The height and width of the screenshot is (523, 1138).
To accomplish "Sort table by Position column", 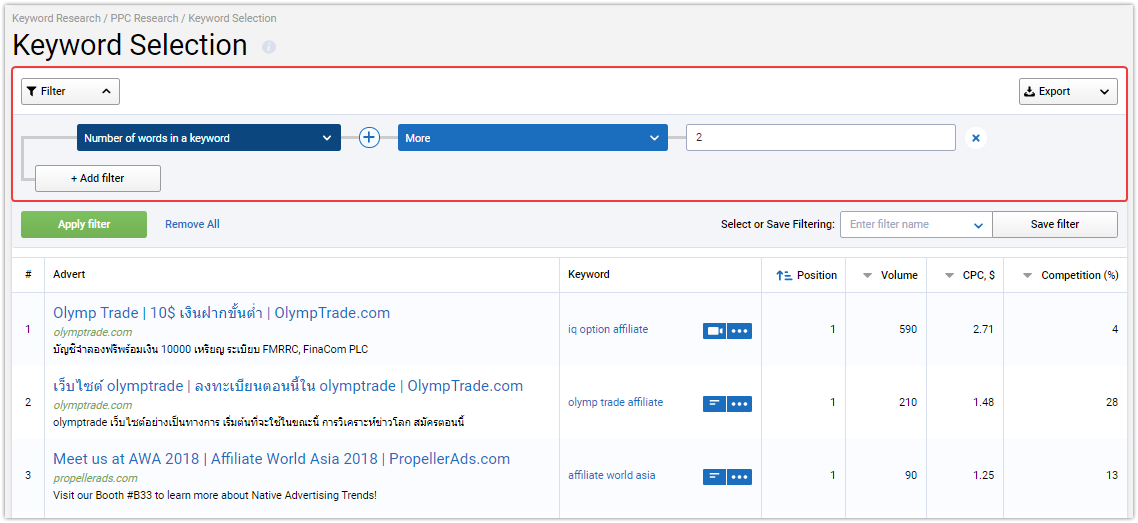I will tap(805, 276).
